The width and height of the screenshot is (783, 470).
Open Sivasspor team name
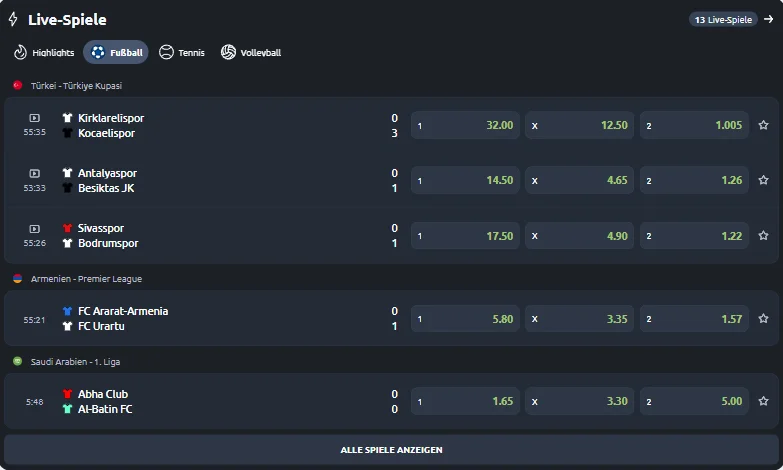coord(101,228)
